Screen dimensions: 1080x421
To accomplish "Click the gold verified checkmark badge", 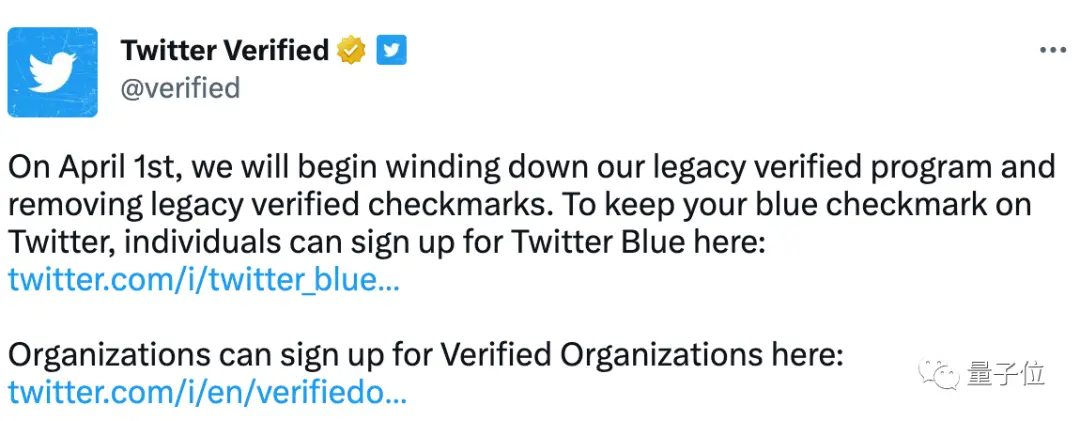I will click(351, 50).
